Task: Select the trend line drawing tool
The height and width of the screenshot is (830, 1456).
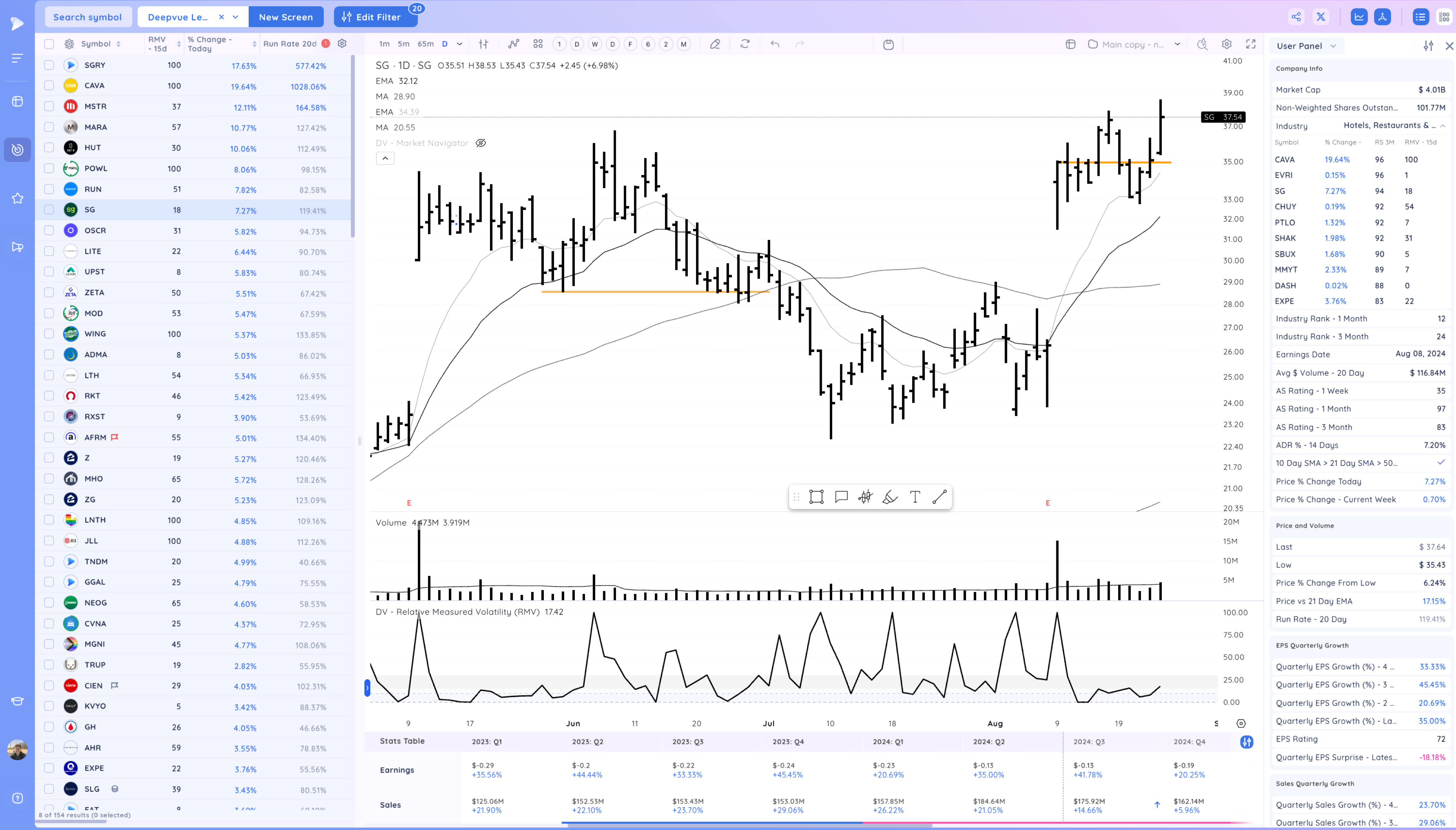Action: 939,497
